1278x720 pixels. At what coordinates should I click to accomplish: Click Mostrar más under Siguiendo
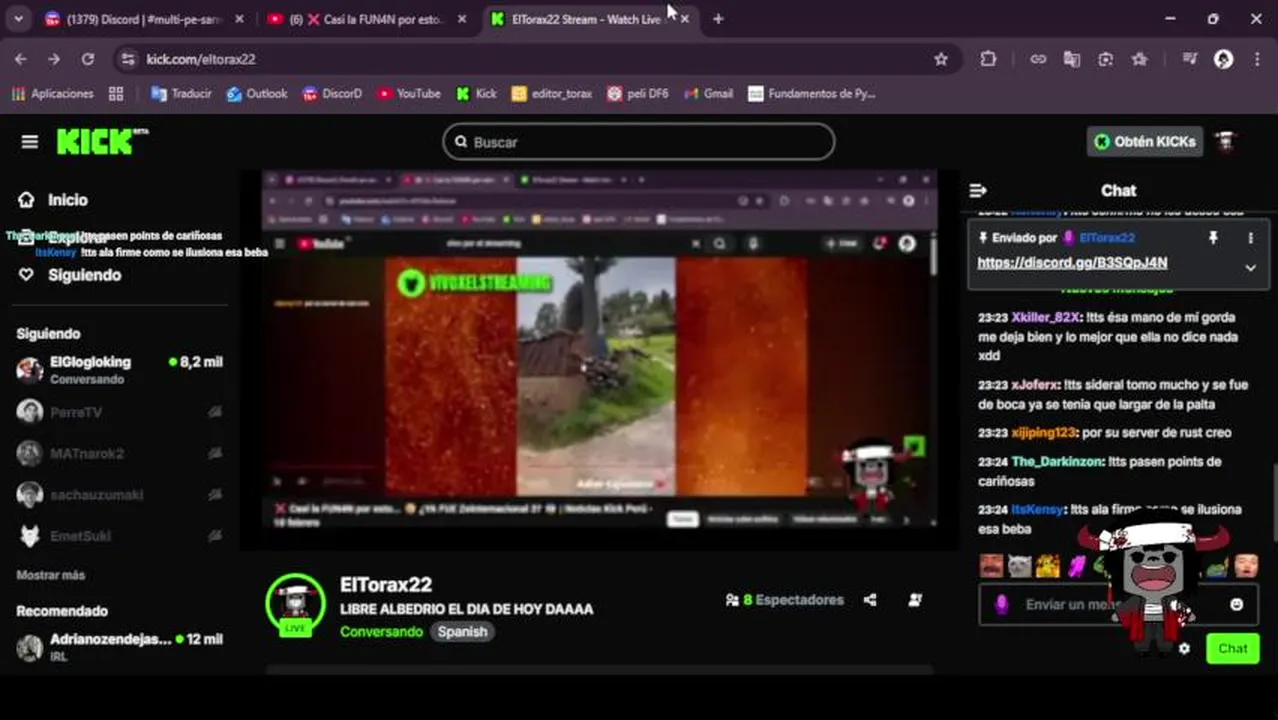[x=51, y=575]
